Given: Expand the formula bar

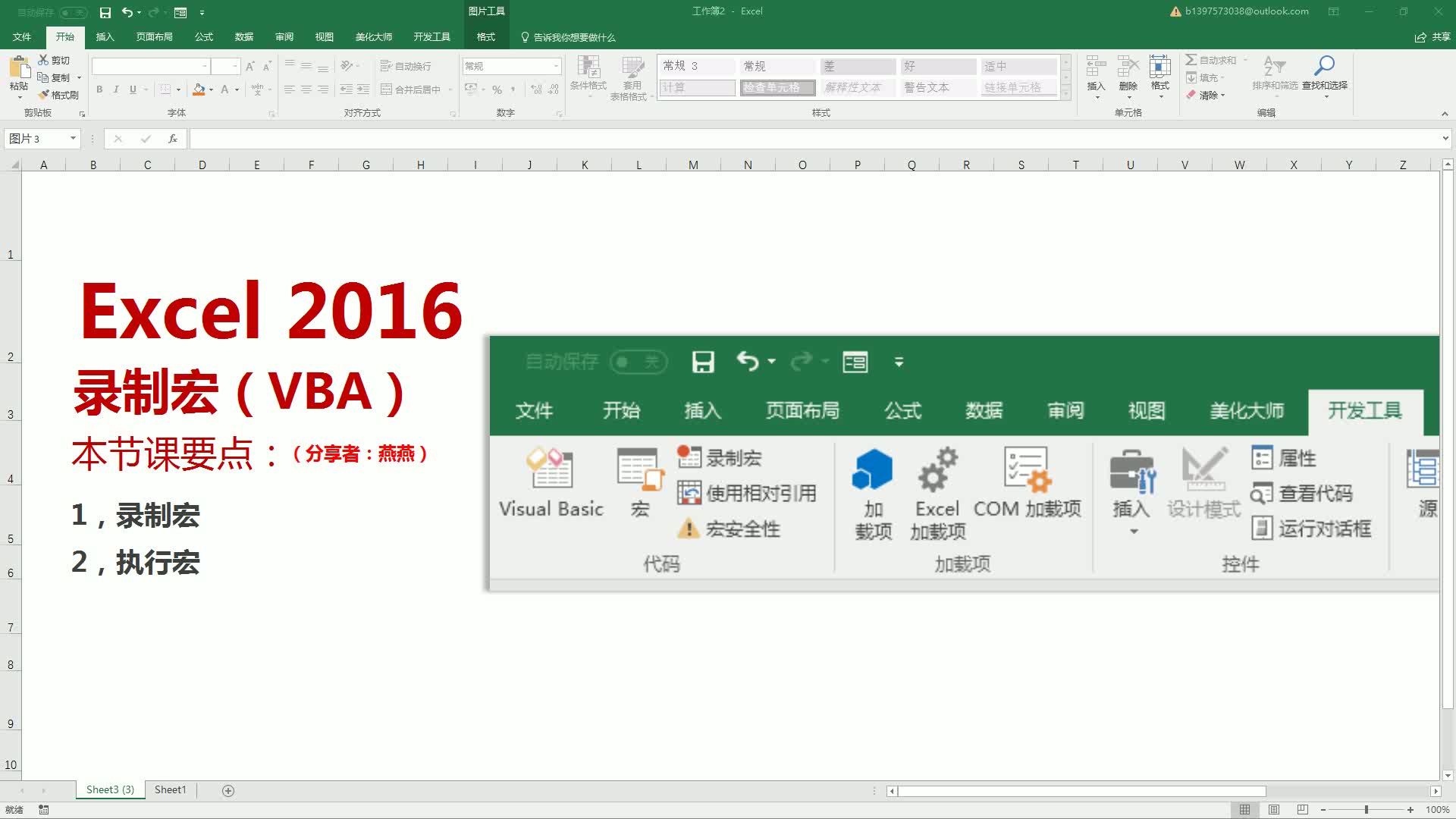Looking at the screenshot, I should click(x=1445, y=139).
